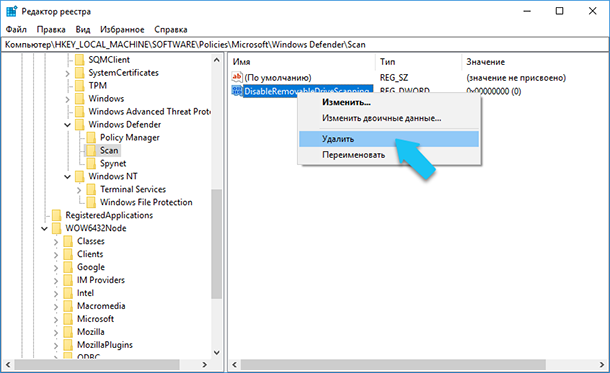Viewport: 610px width, 373px height.
Task: Select the Microsoft key under WOW6432Node
Action: pyautogui.click(x=96, y=319)
